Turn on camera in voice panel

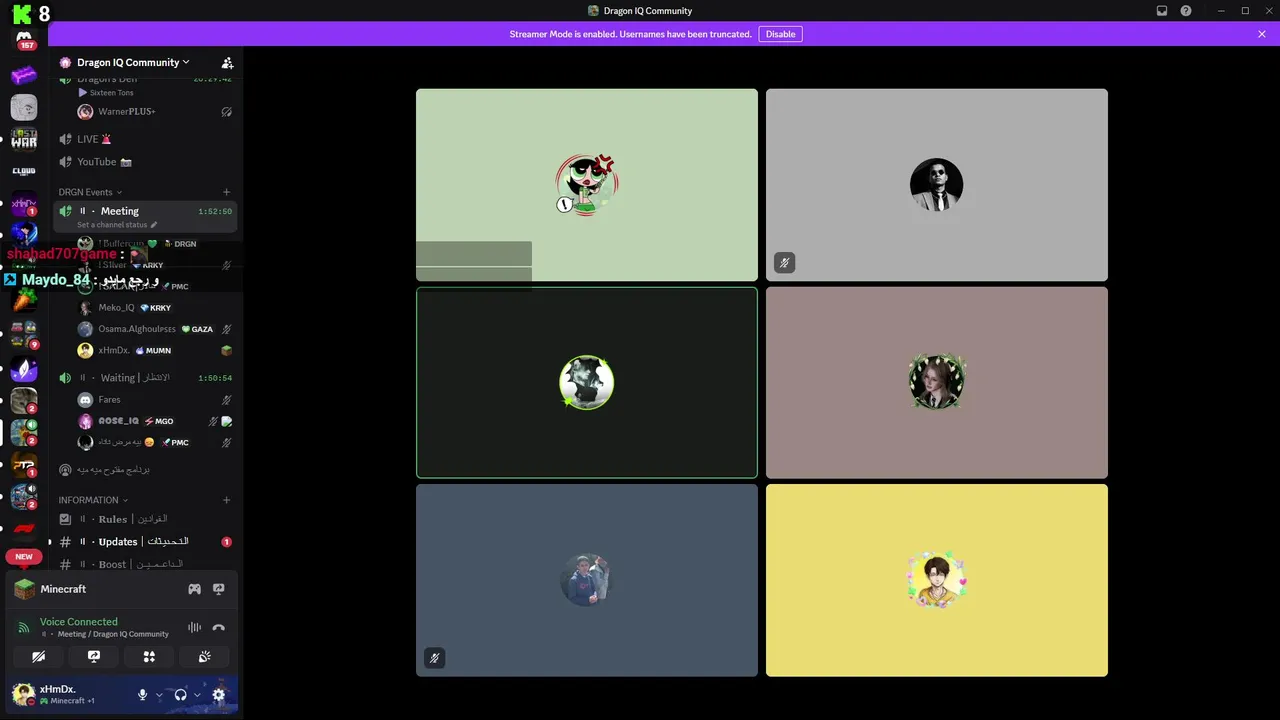(38, 657)
